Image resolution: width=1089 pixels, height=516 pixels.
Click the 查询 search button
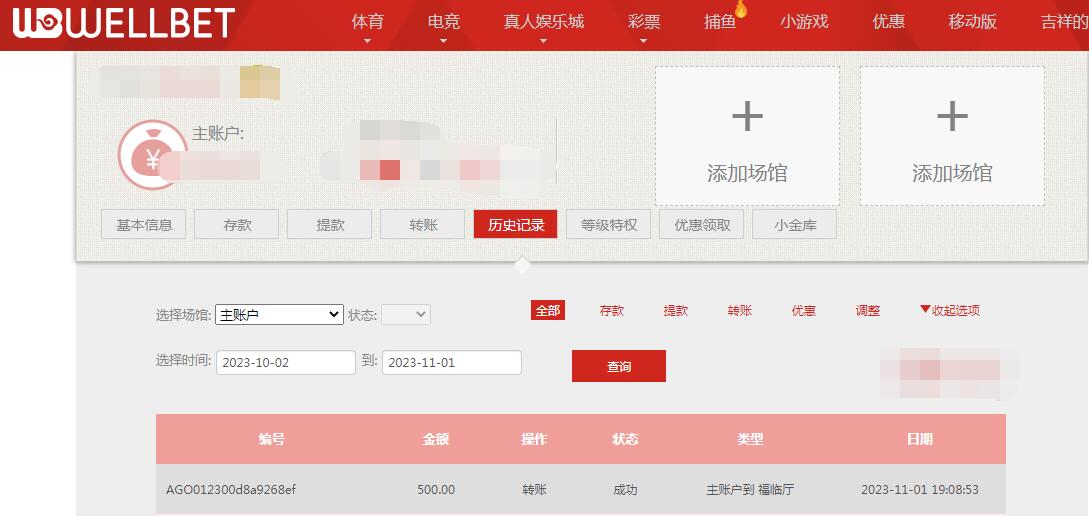[619, 366]
